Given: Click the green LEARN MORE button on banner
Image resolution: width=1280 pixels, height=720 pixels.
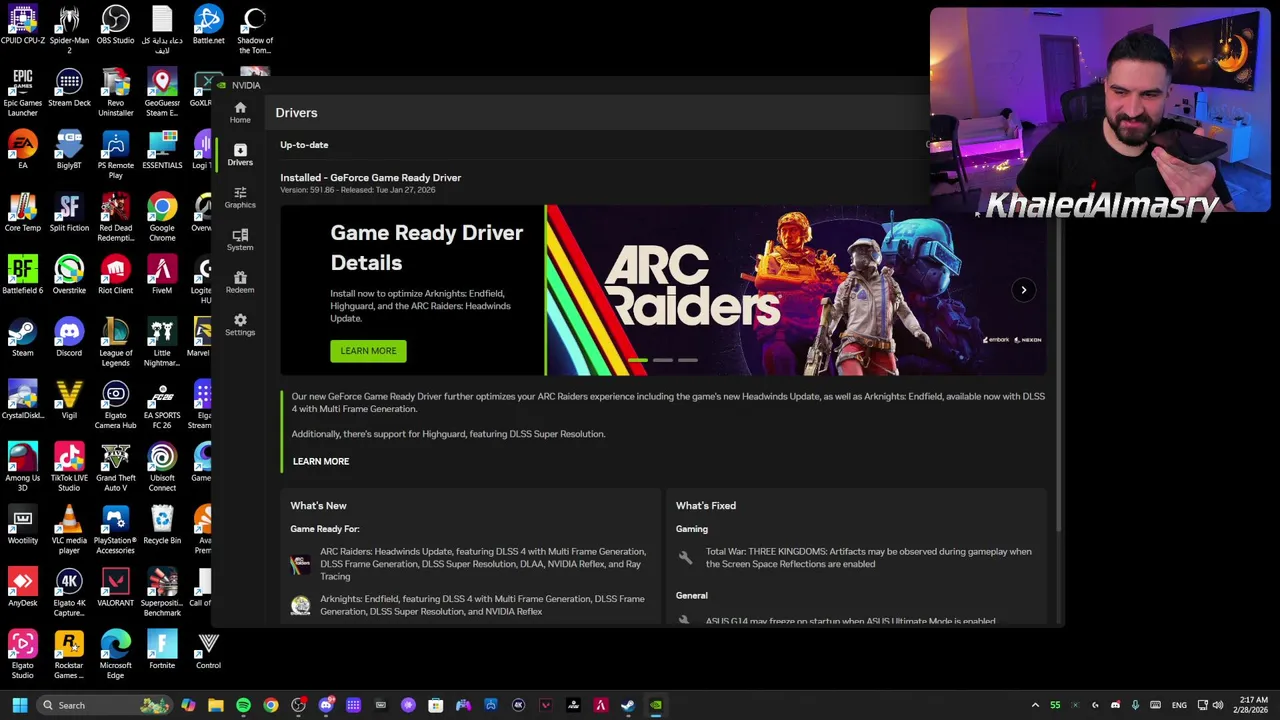Looking at the screenshot, I should coord(368,351).
